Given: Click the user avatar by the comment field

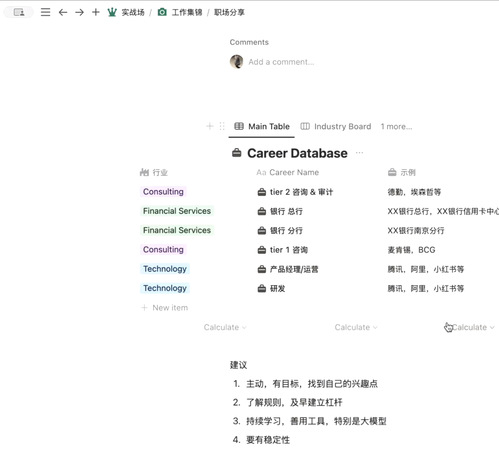Looking at the screenshot, I should click(236, 62).
